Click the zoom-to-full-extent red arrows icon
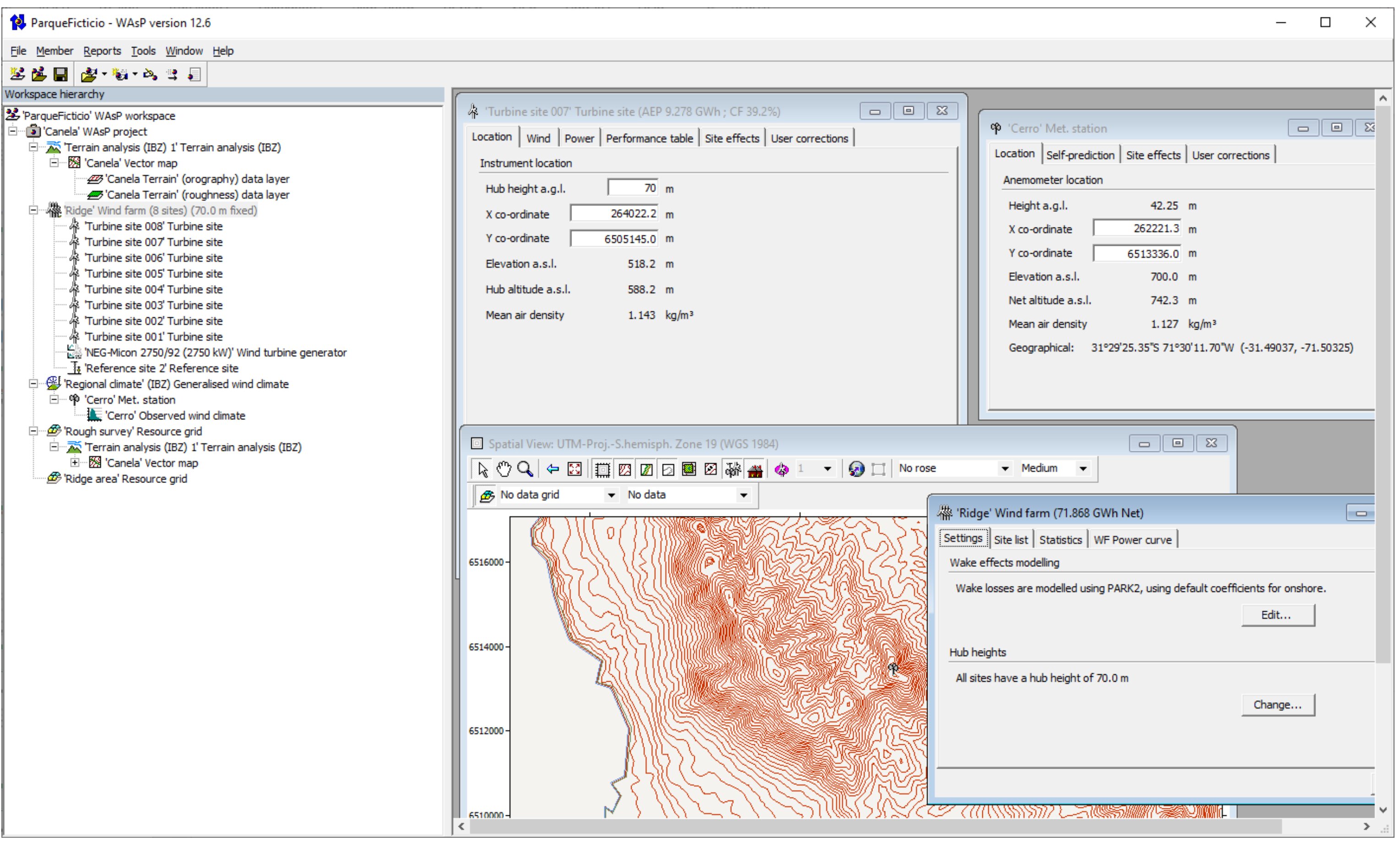 point(574,469)
